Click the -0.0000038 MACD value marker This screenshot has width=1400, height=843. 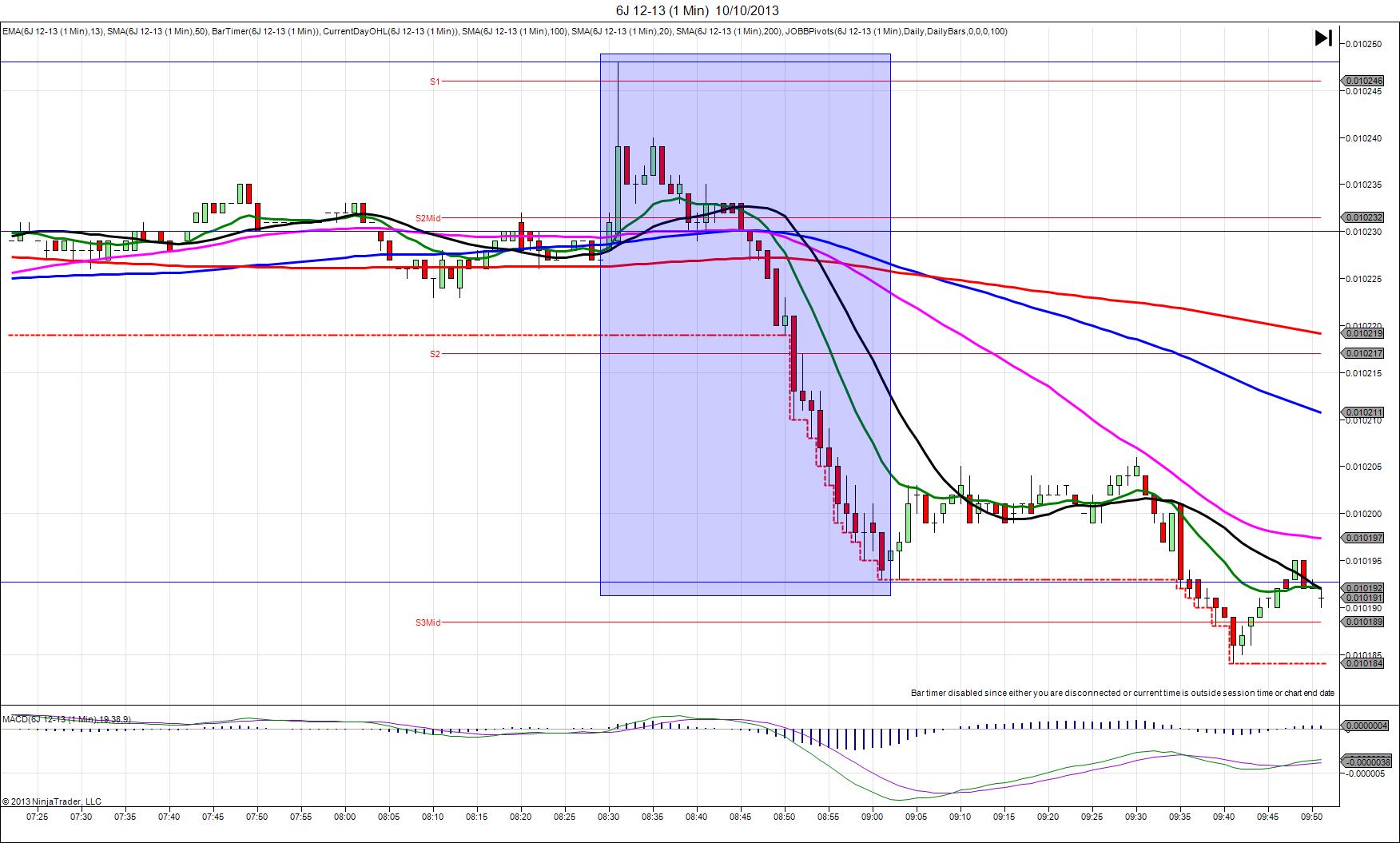coord(1370,761)
